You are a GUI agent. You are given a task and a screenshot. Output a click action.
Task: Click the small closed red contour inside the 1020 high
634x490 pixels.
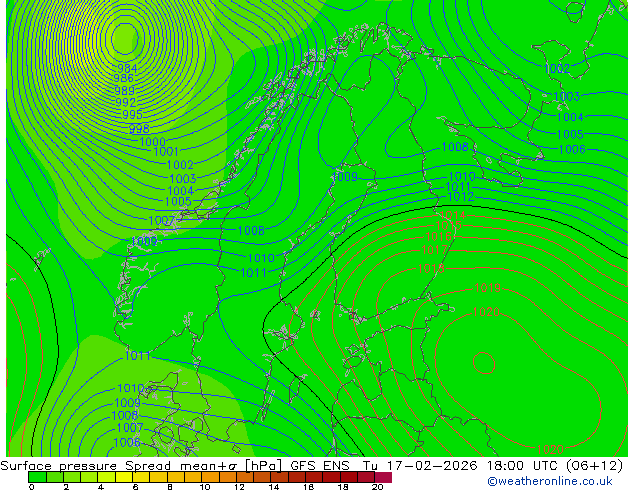(x=484, y=363)
